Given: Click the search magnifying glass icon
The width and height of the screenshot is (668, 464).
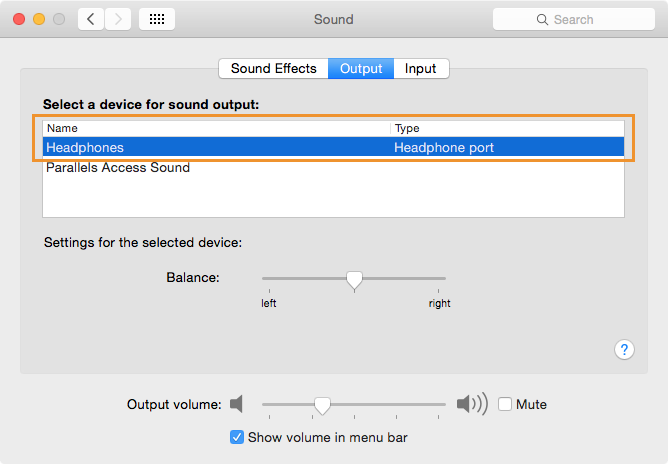Looking at the screenshot, I should 542,20.
